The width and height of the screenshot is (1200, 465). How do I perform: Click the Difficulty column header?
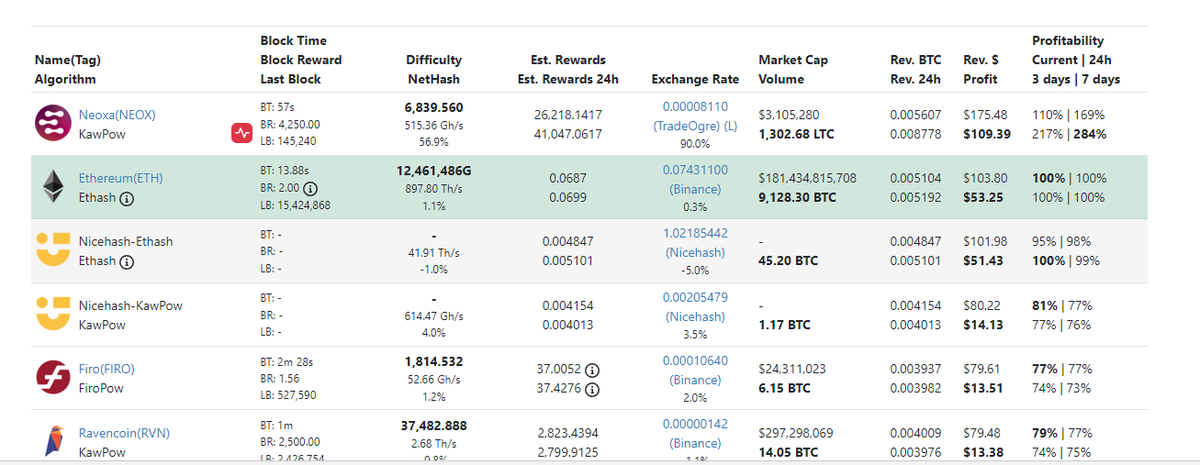[434, 60]
